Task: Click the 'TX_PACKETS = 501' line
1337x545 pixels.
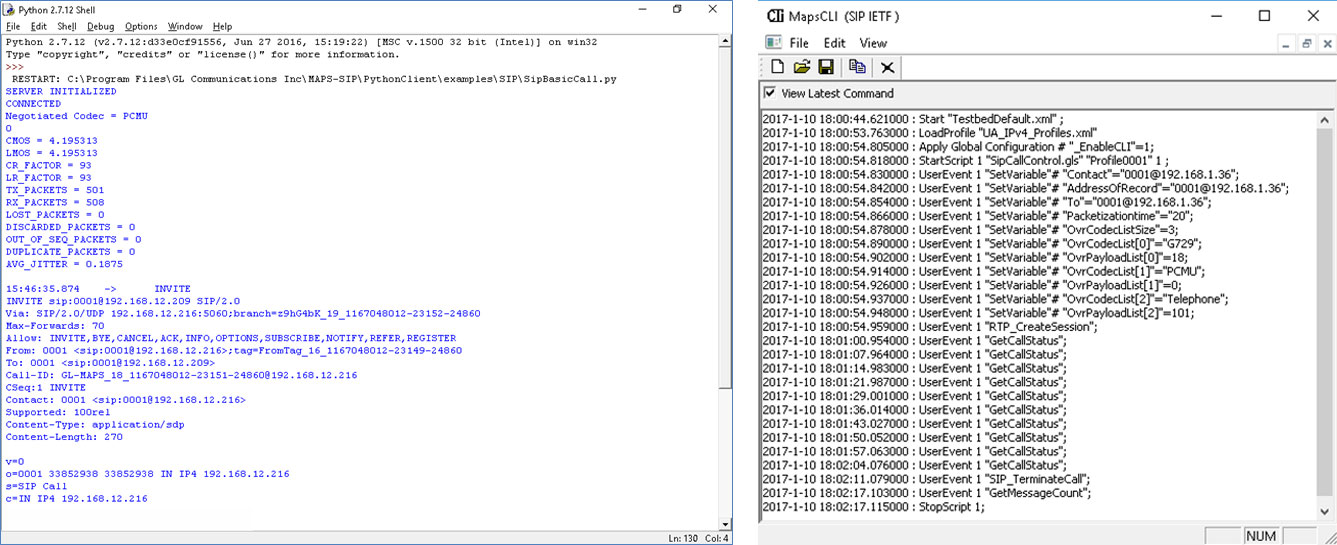Action: 55,189
